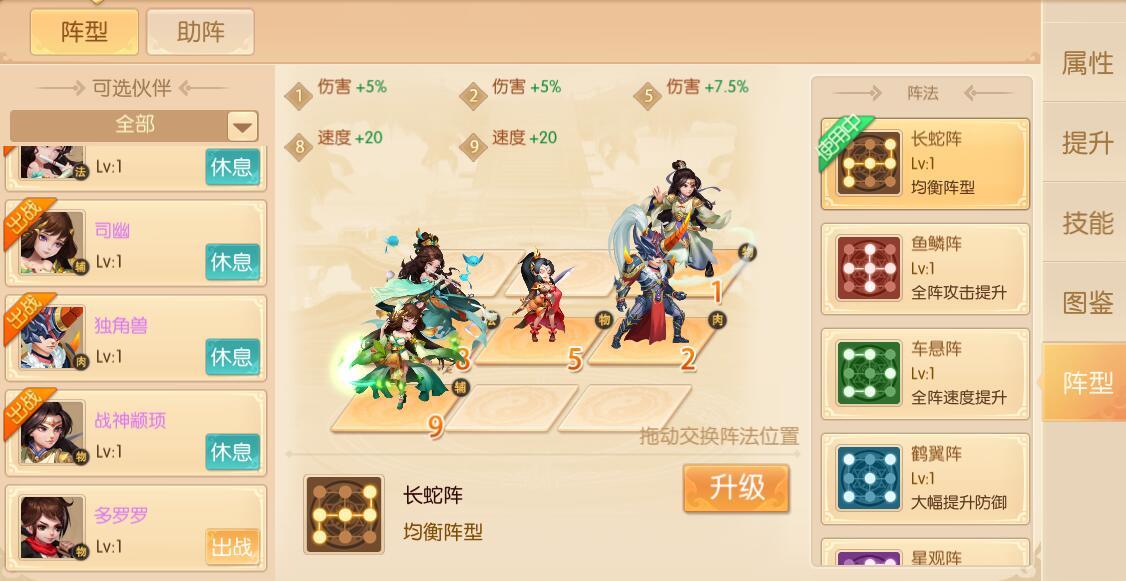
Task: Open the 全部 companion filter dropdown
Action: [x=134, y=126]
